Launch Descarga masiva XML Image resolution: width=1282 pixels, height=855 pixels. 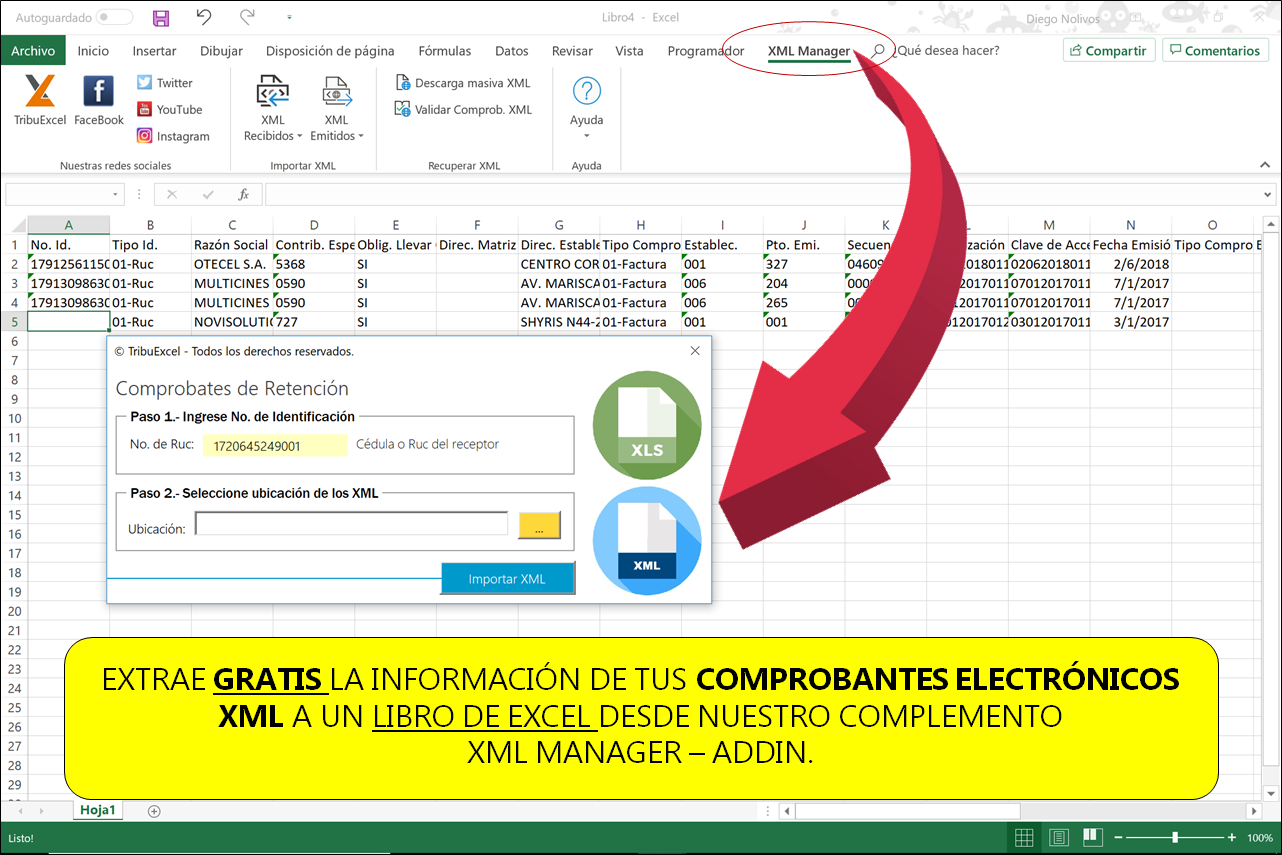462,83
